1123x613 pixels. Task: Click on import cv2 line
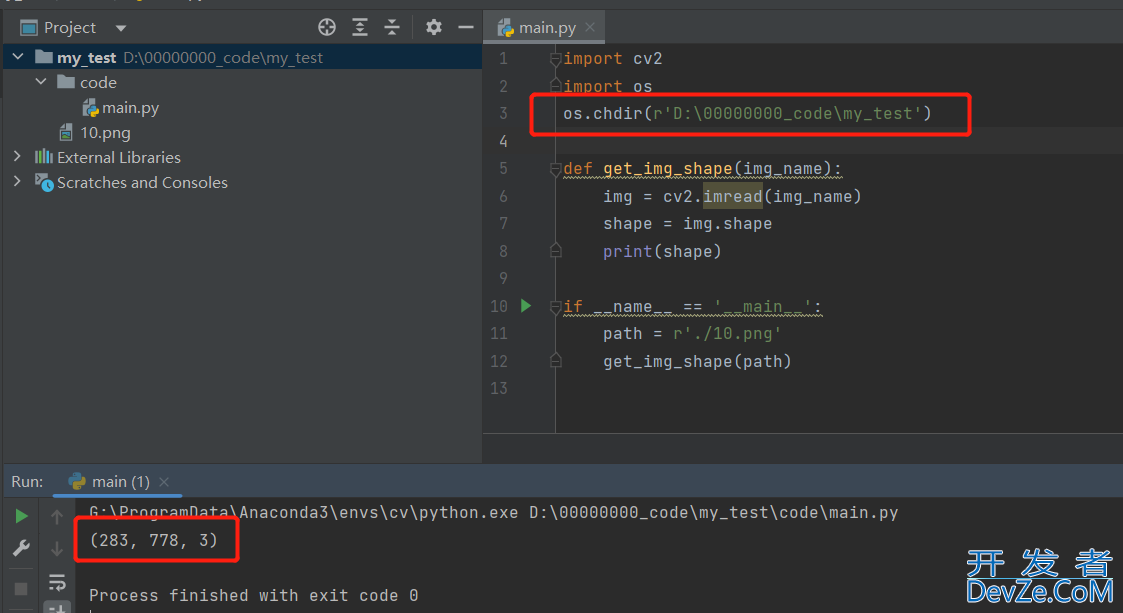612,59
